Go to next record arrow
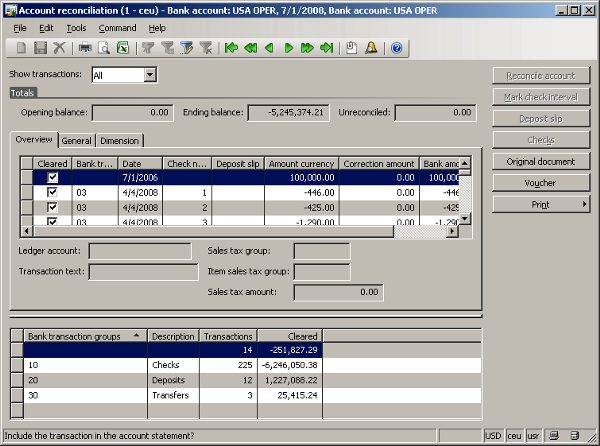 tap(289, 48)
